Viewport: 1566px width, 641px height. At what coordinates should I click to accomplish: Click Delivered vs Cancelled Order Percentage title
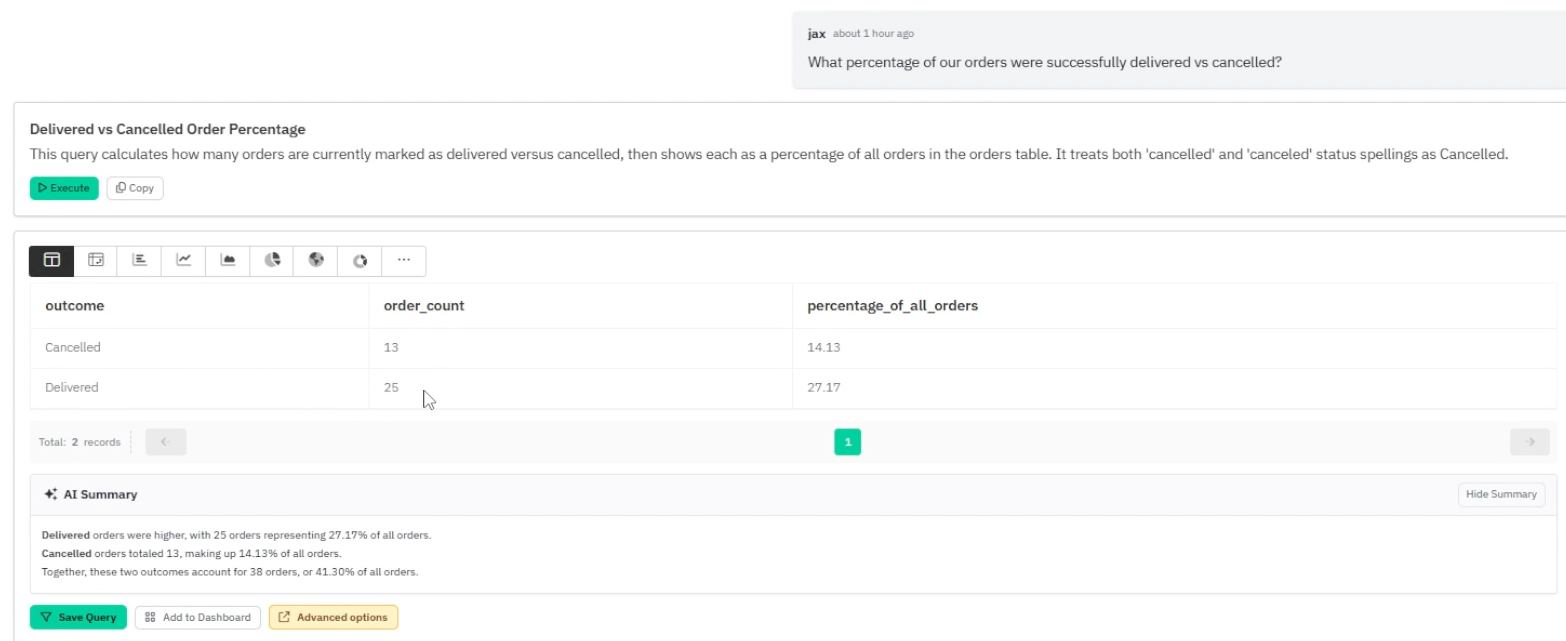167,129
